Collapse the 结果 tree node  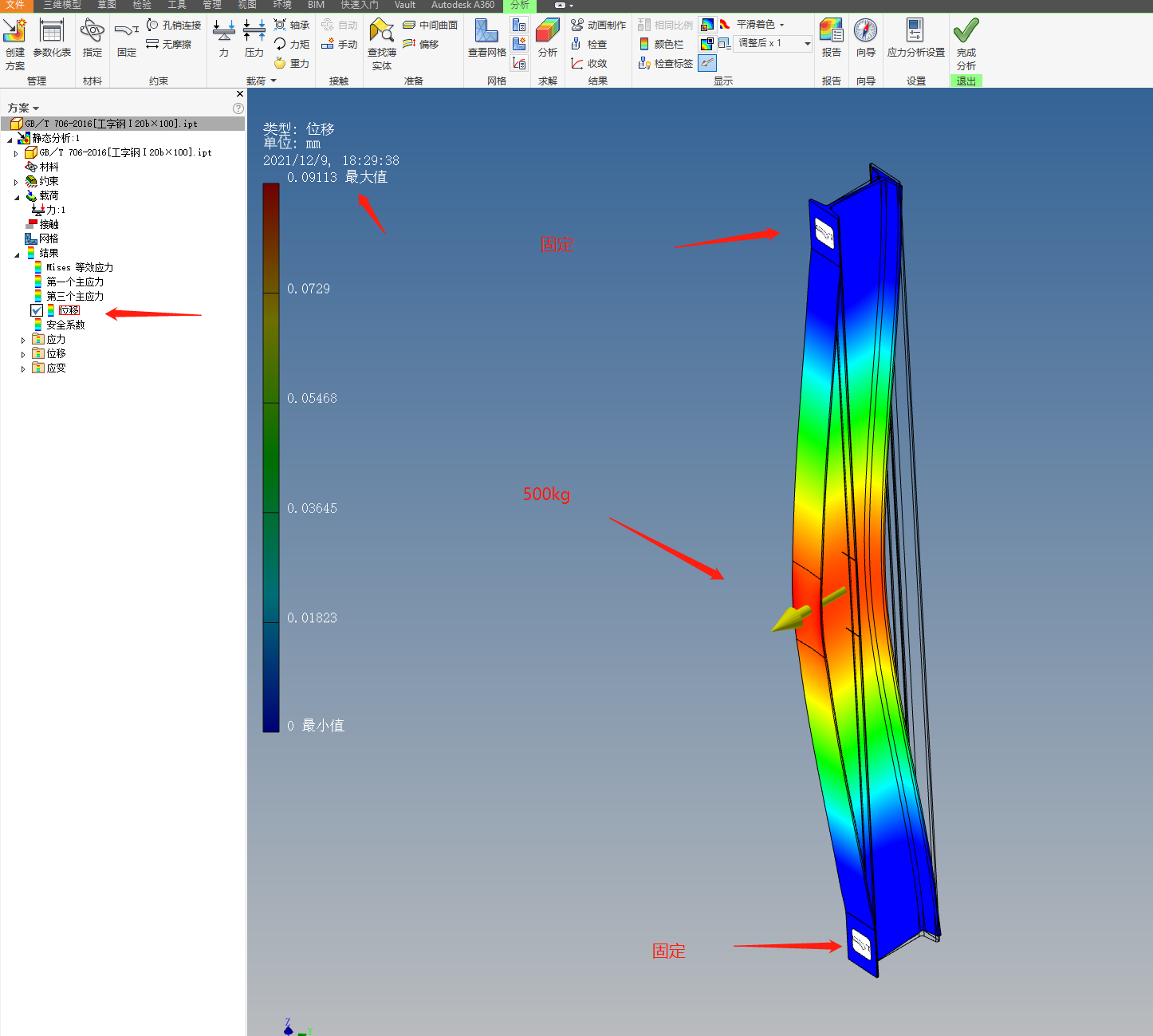(16, 254)
